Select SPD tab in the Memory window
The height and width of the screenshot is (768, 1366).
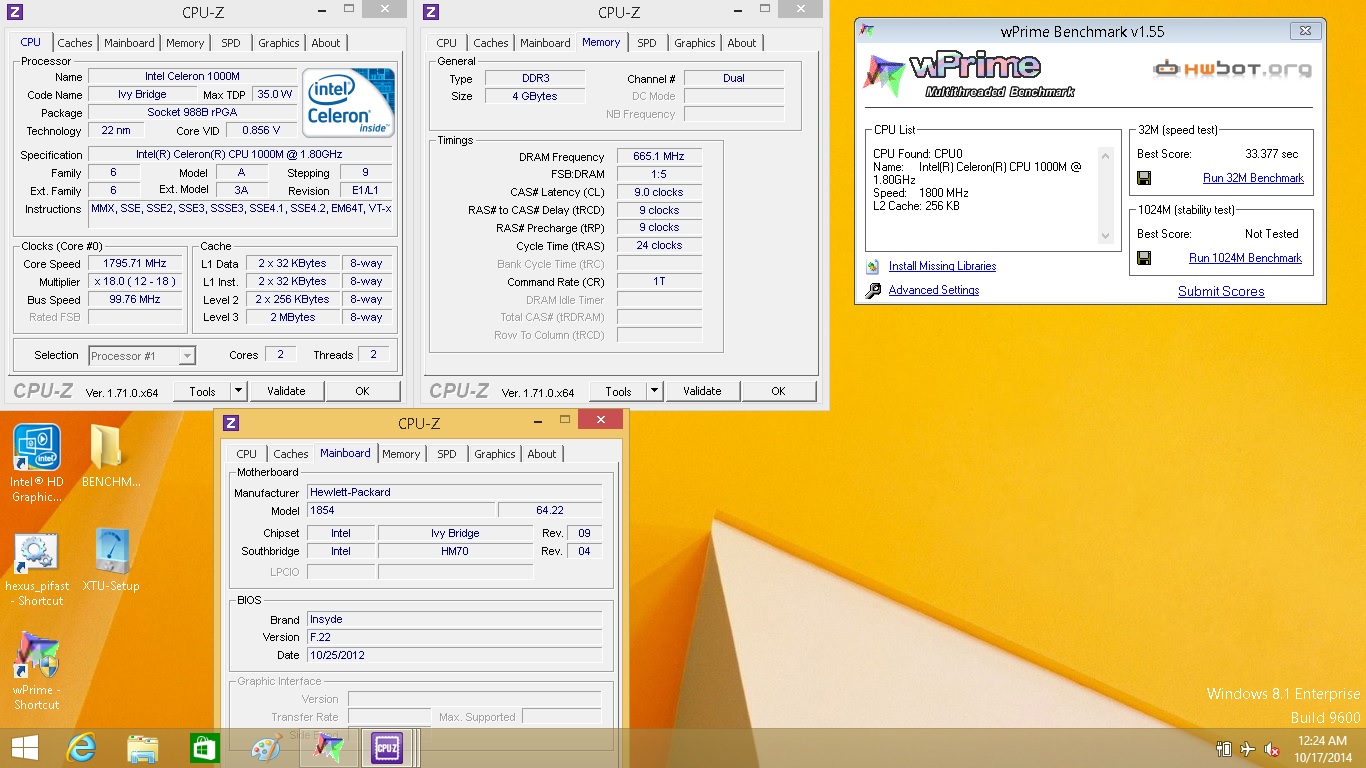(x=647, y=43)
